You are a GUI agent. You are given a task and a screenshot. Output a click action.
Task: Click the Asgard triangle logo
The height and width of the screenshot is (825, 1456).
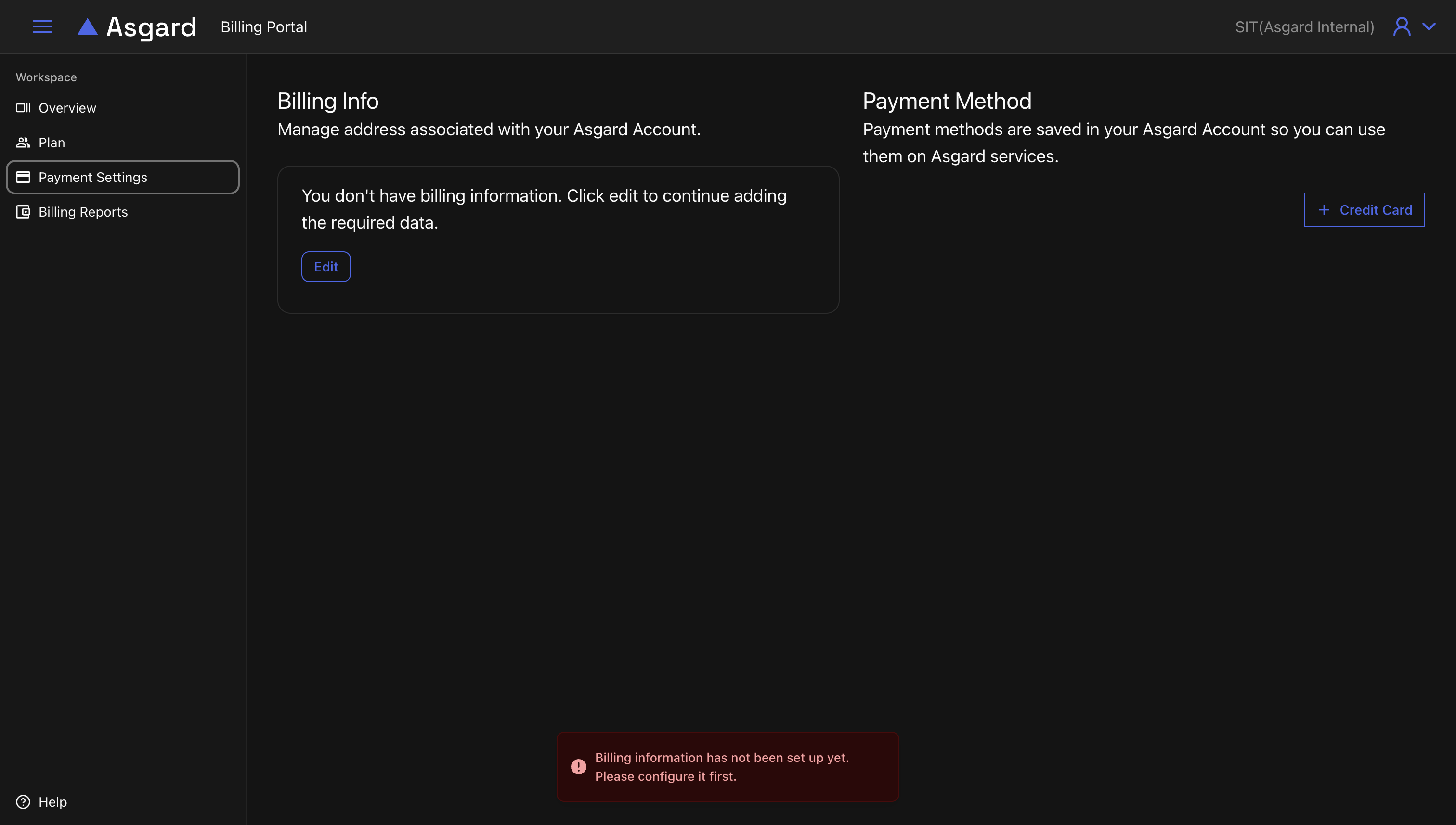click(87, 26)
